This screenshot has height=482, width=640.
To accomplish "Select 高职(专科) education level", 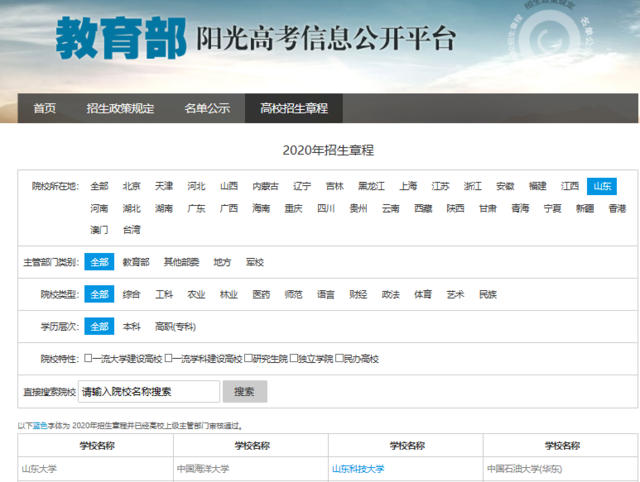I will 176,327.
